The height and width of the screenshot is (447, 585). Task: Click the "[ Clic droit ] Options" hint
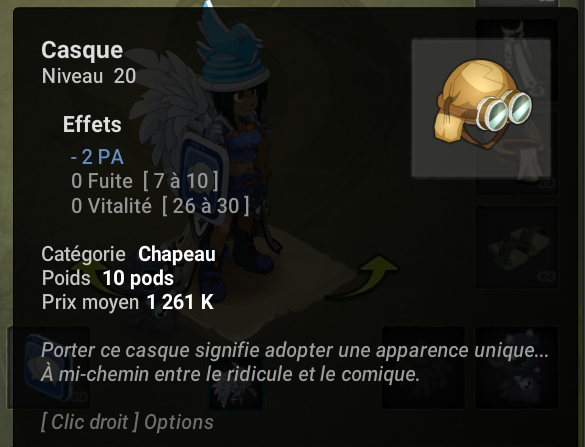coord(128,422)
